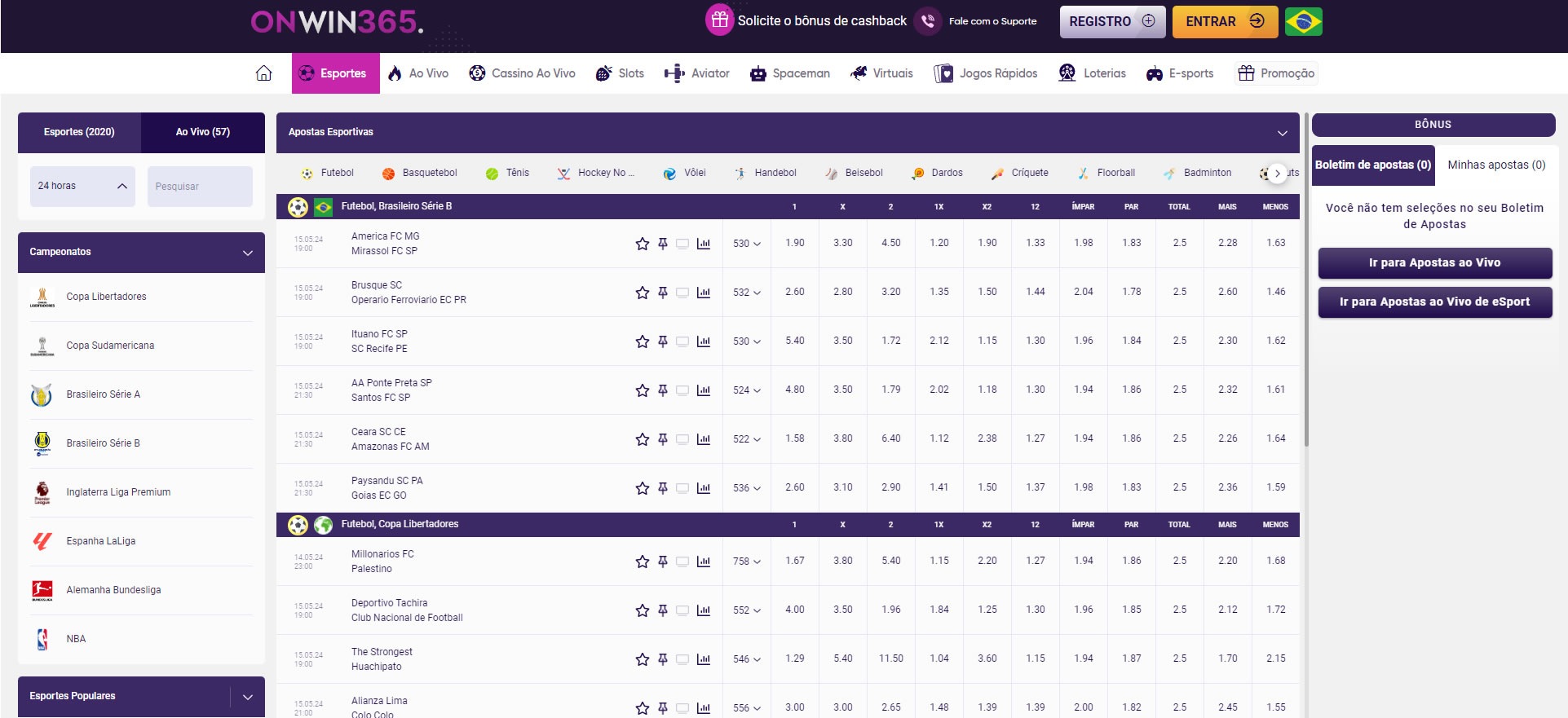This screenshot has width=1568, height=718.
Task: Click Ir para Apostas ao Vivo
Action: coord(1434,262)
